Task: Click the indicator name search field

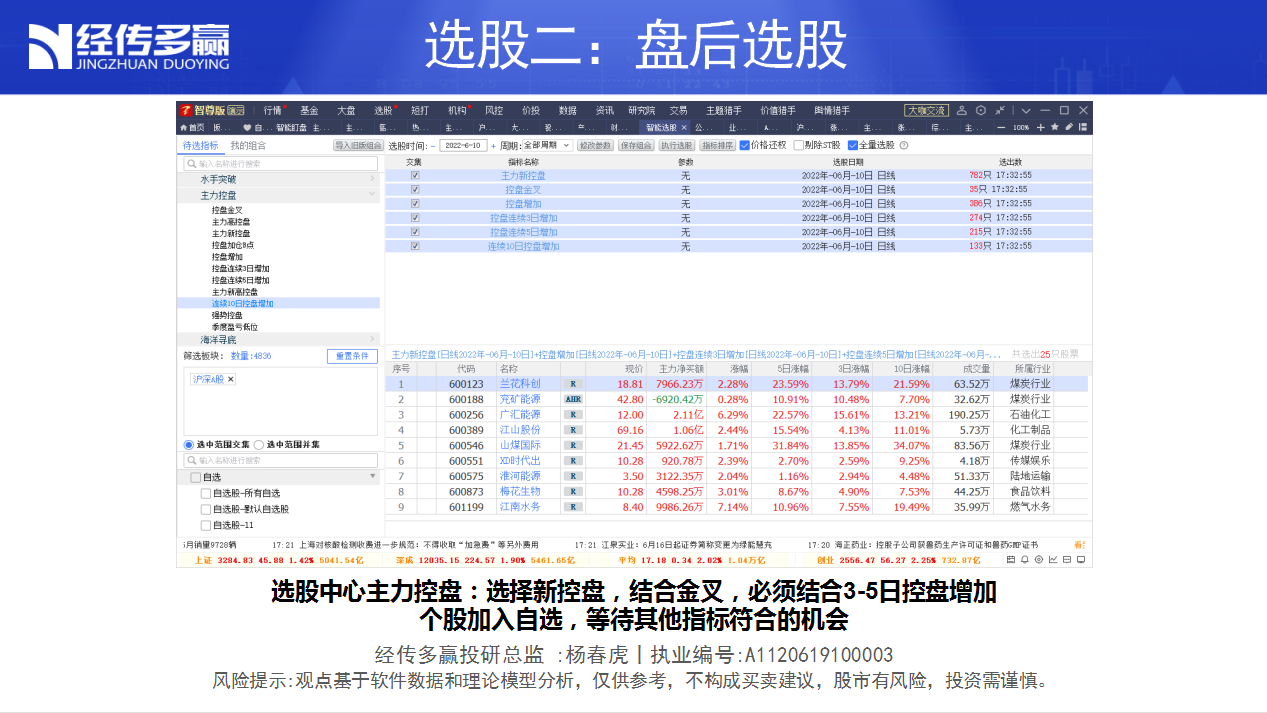Action: pos(279,163)
